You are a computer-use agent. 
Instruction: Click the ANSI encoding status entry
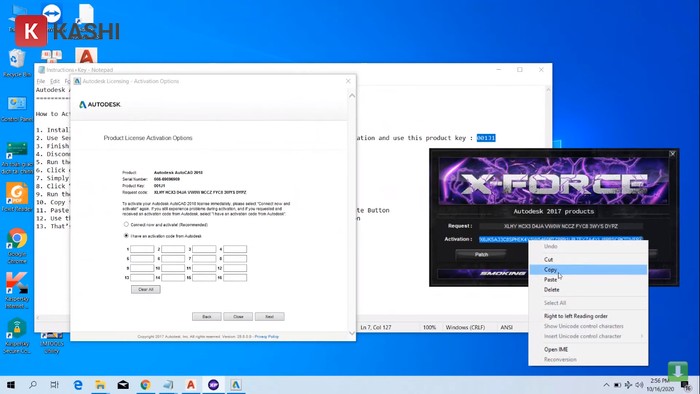[506, 328]
